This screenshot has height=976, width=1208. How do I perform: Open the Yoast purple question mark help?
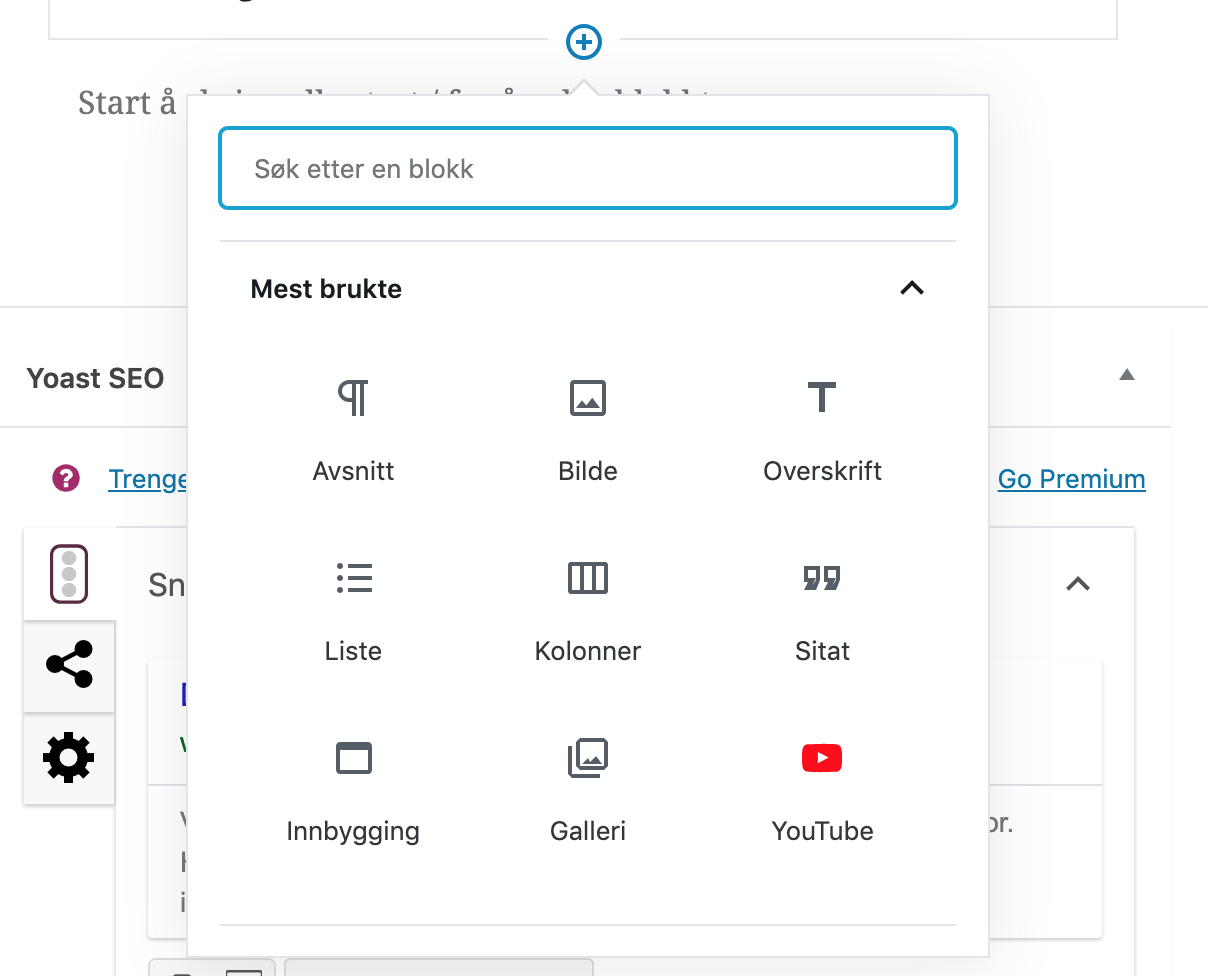tap(66, 479)
